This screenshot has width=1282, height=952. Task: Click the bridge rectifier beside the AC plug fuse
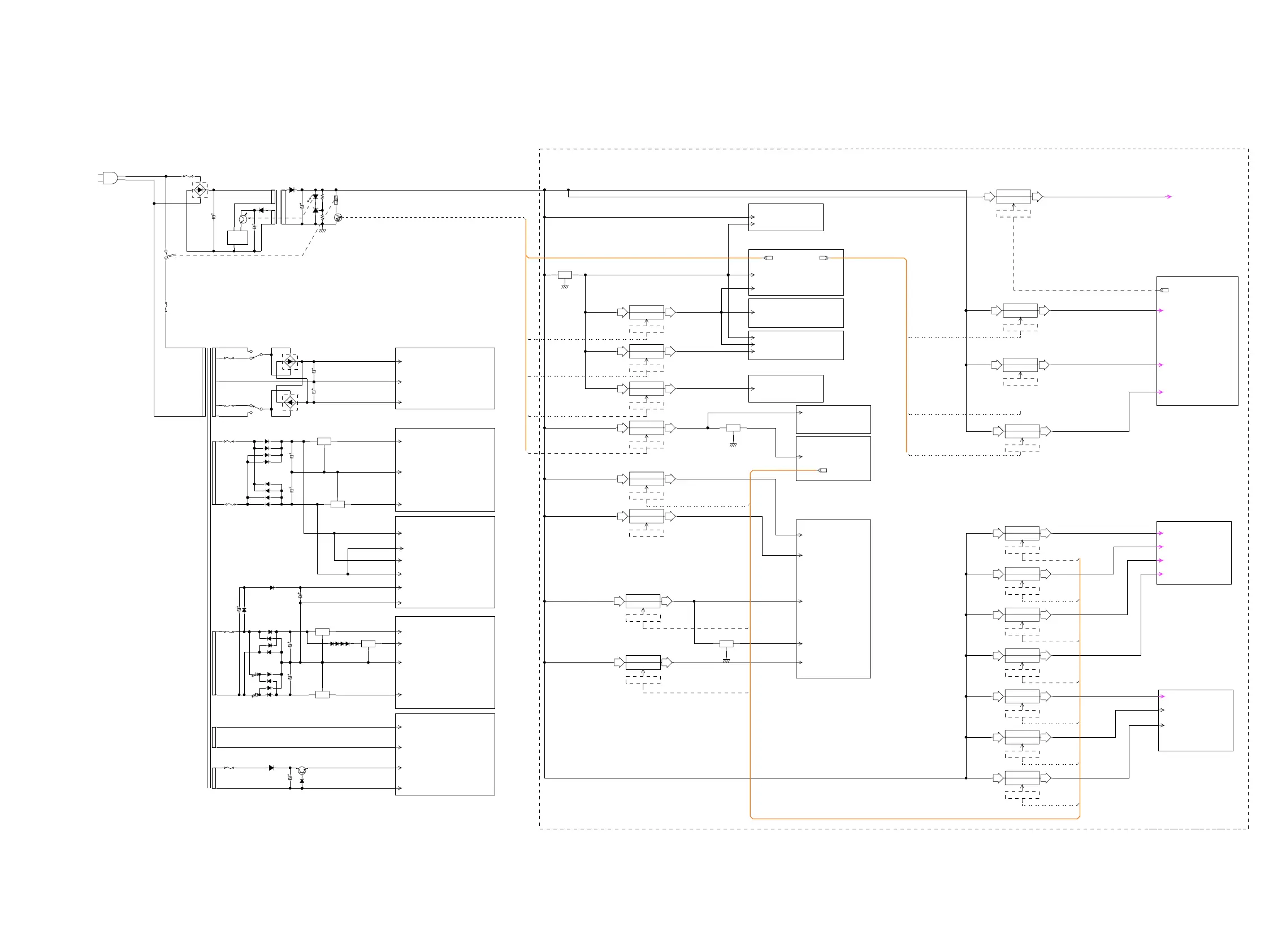[200, 189]
